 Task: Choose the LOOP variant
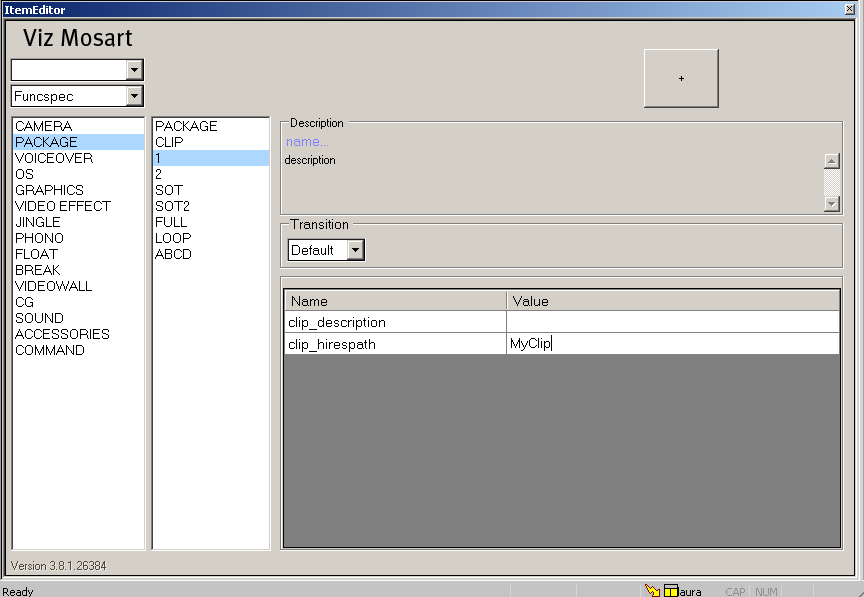click(173, 238)
